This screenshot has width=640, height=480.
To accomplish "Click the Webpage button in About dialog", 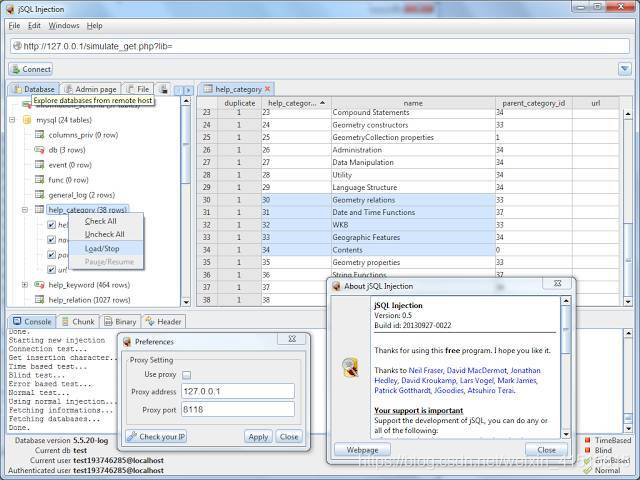I will [362, 450].
